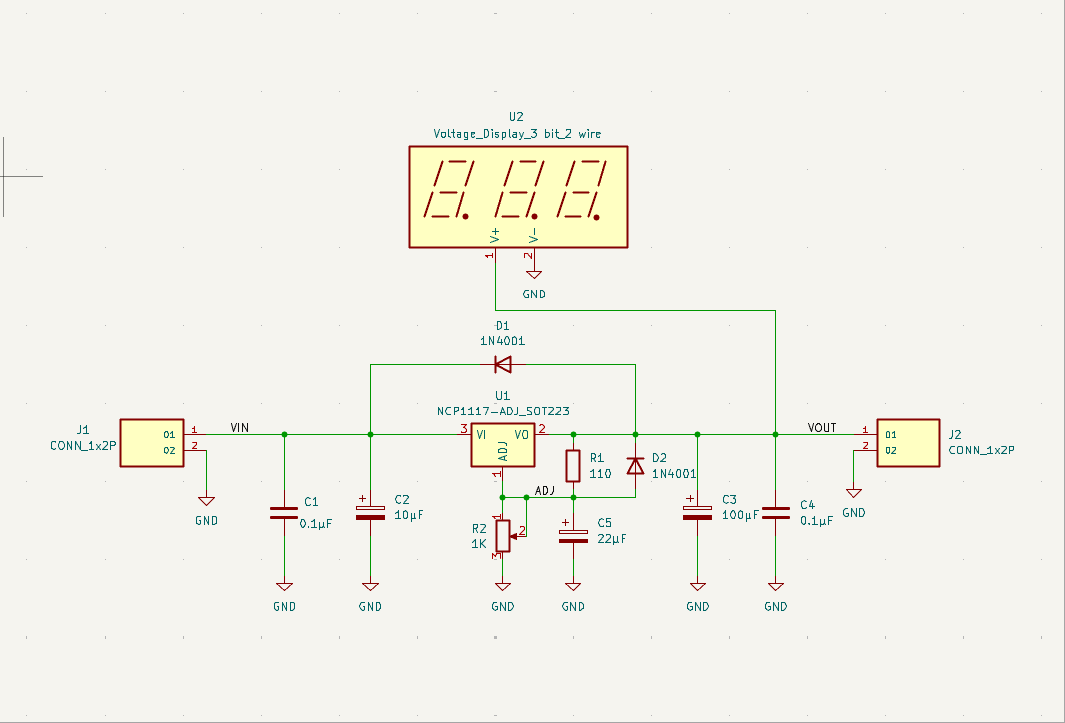
Task: Select the U1 NCP1117 regulator body
Action: (503, 445)
